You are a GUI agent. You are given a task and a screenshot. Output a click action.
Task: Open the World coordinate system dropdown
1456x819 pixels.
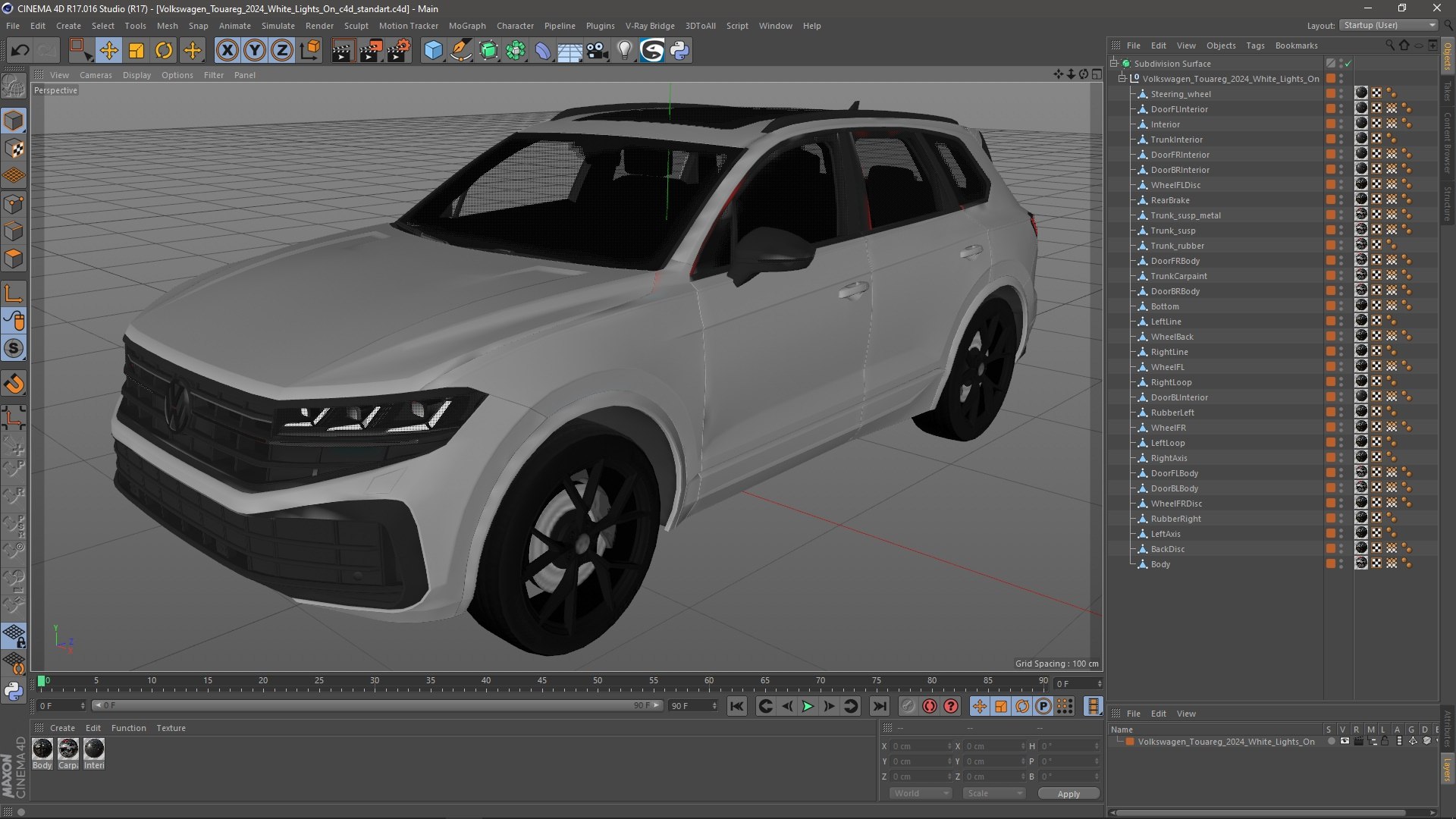920,793
